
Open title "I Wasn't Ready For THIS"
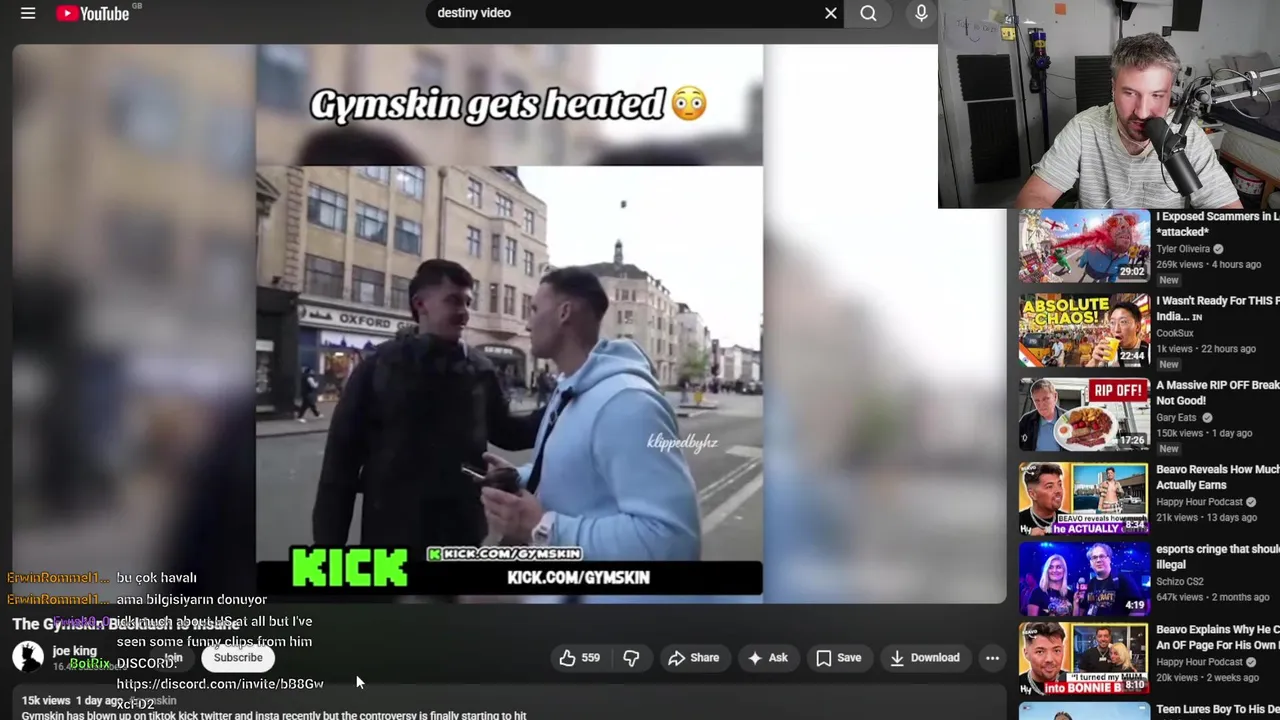(x=1218, y=308)
